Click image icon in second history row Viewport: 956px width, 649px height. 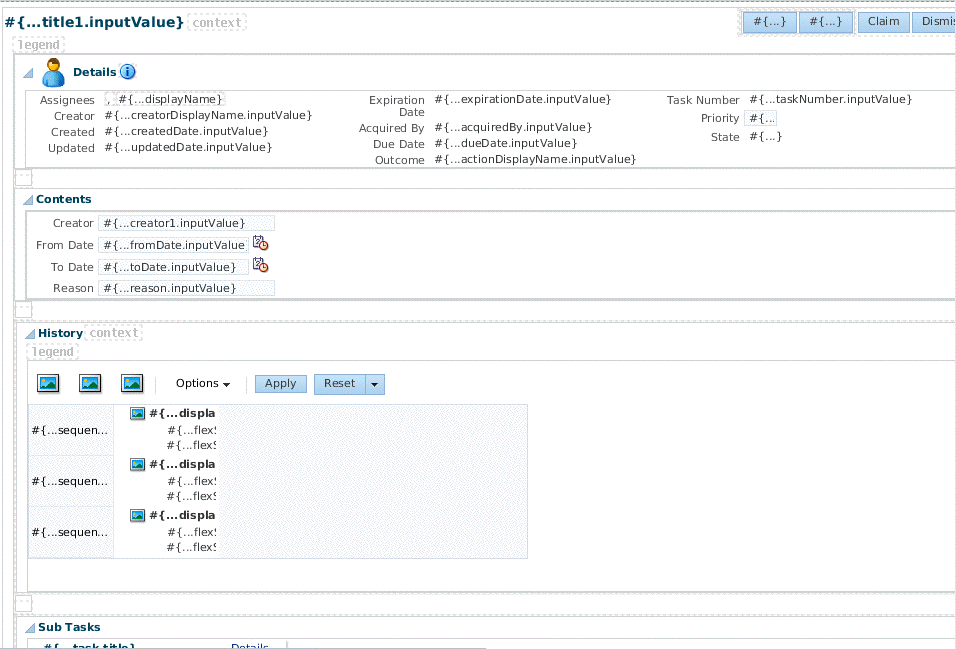(138, 465)
